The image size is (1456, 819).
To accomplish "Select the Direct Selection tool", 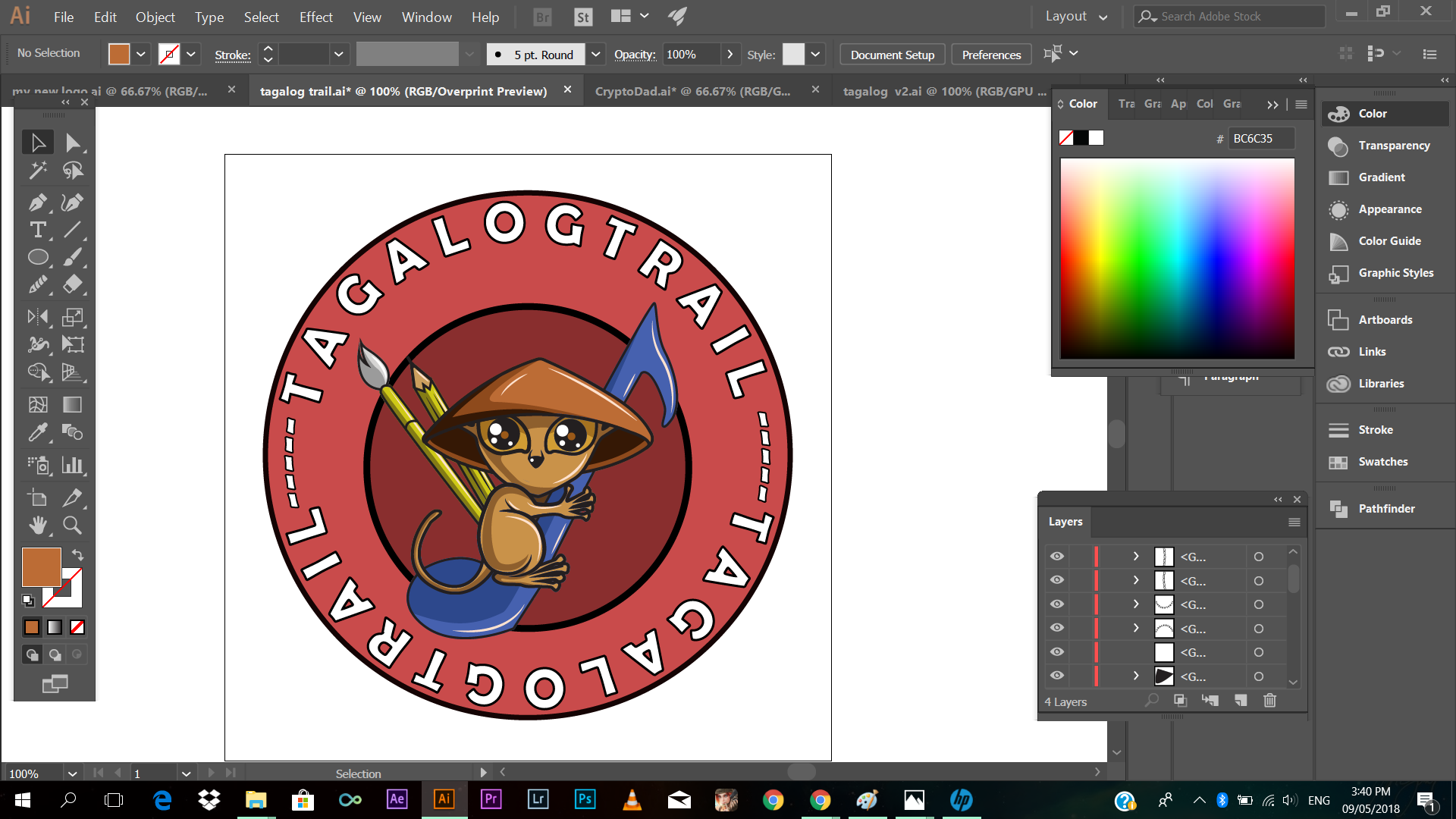I will click(x=72, y=143).
